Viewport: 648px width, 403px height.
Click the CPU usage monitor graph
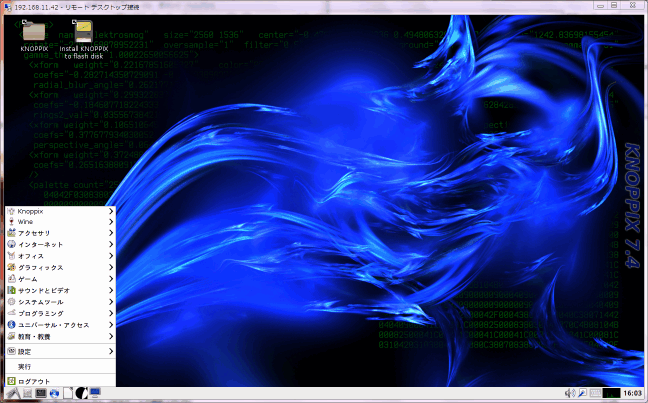coord(611,393)
